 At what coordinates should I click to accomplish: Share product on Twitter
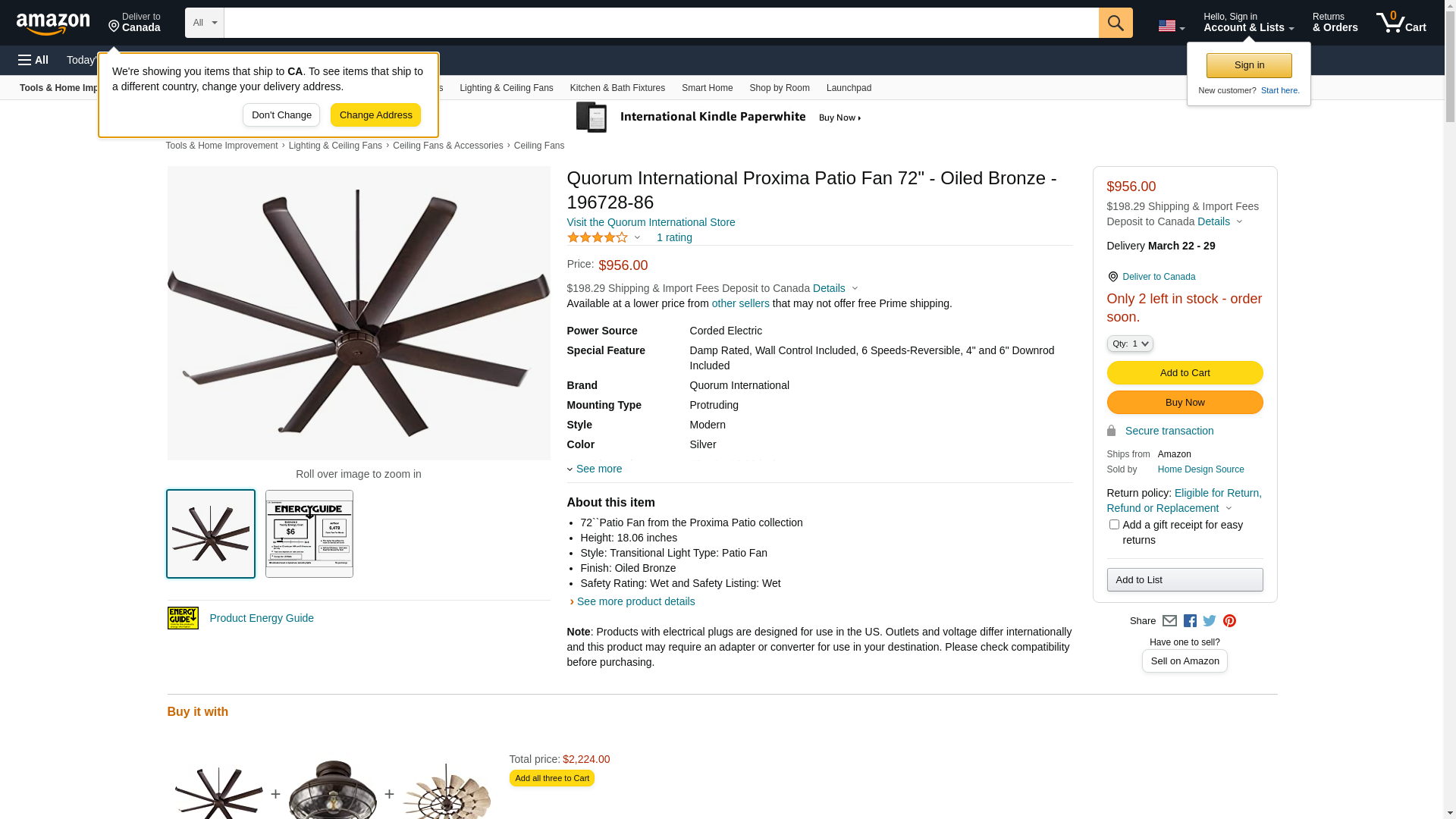coord(1210,621)
